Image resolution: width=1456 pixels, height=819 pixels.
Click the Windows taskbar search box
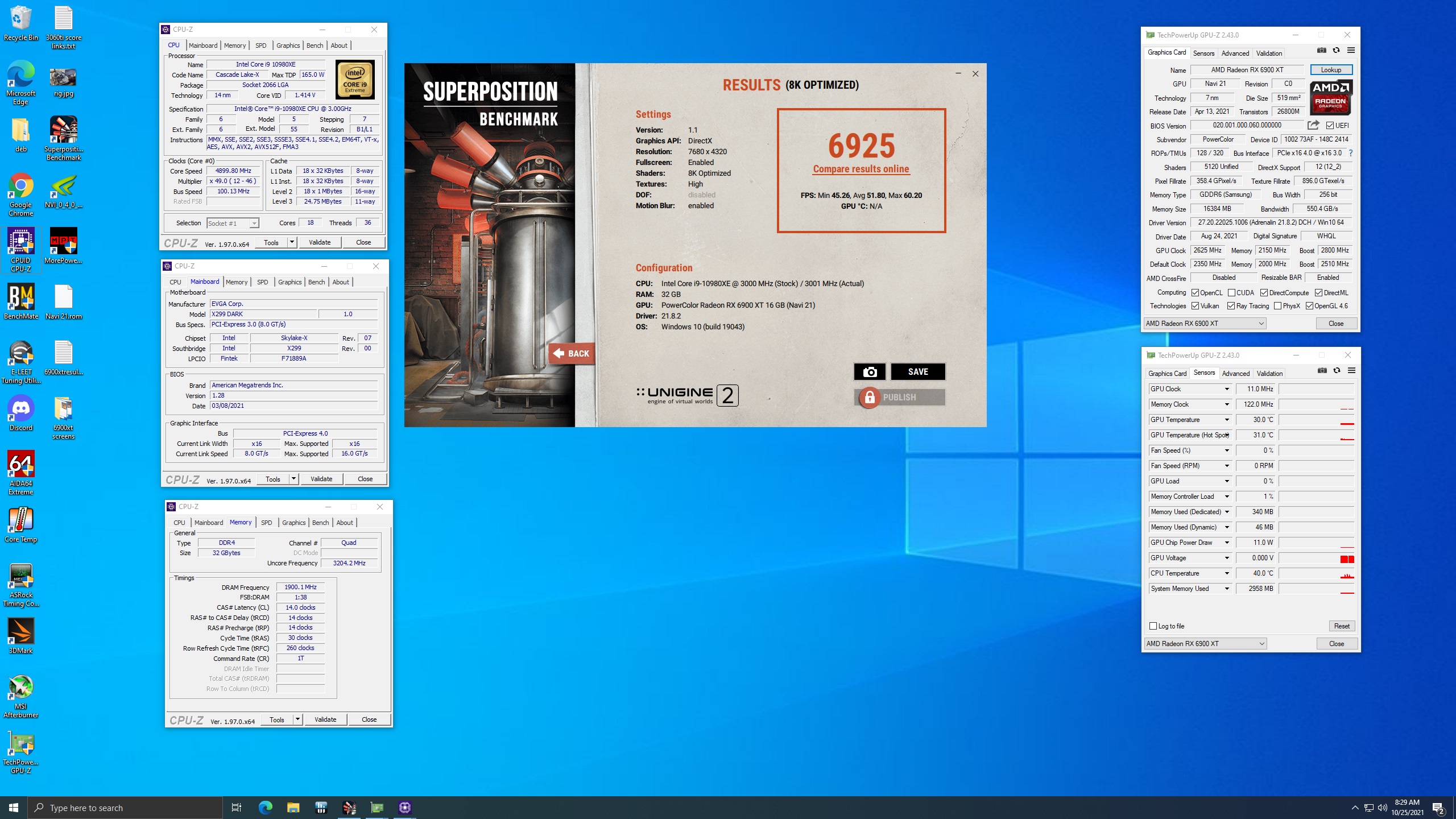125,808
